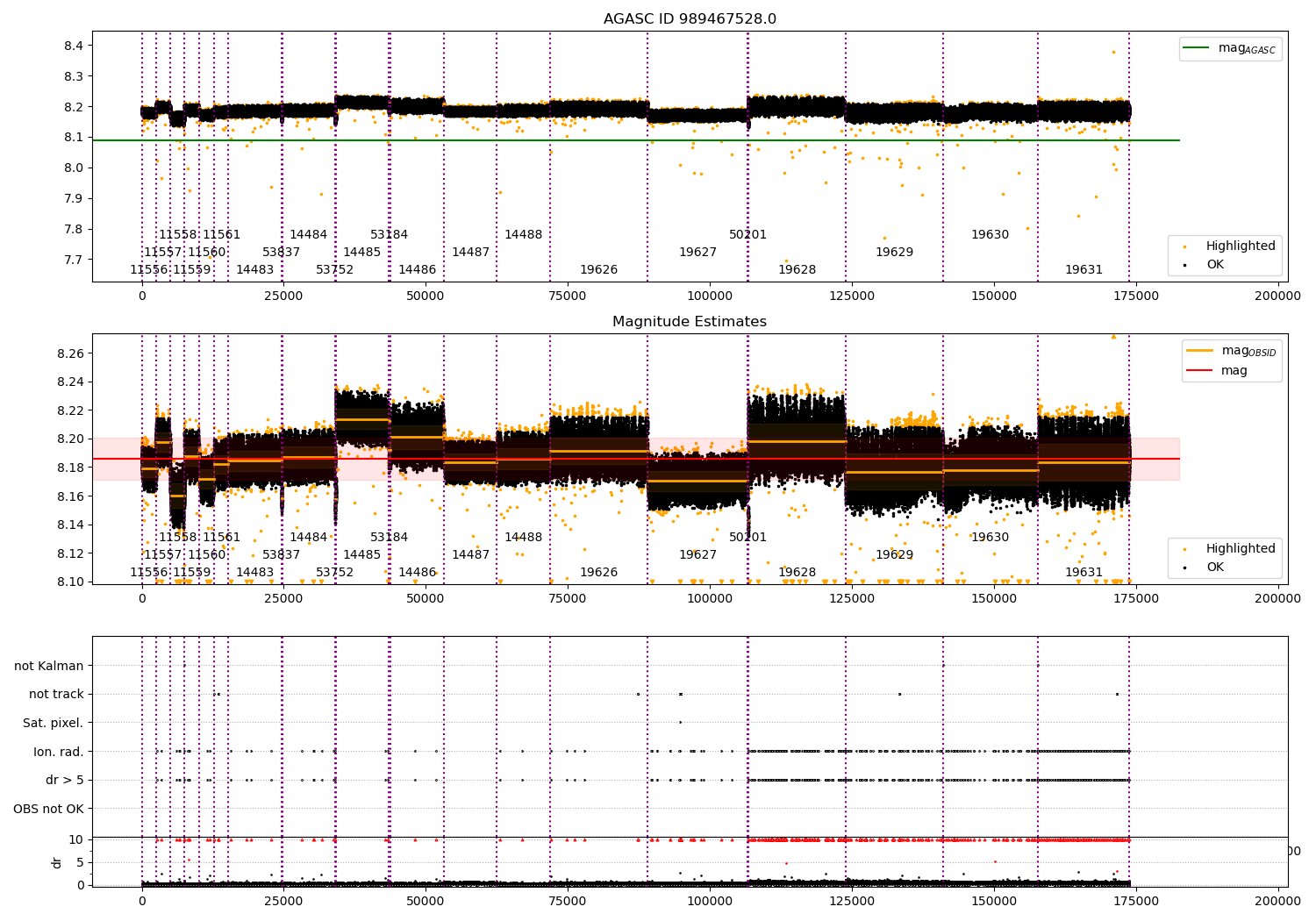The width and height of the screenshot is (1316, 921).
Task: Select obsid label 53752 in Magnitude Estimates plot
Action: coord(334,572)
